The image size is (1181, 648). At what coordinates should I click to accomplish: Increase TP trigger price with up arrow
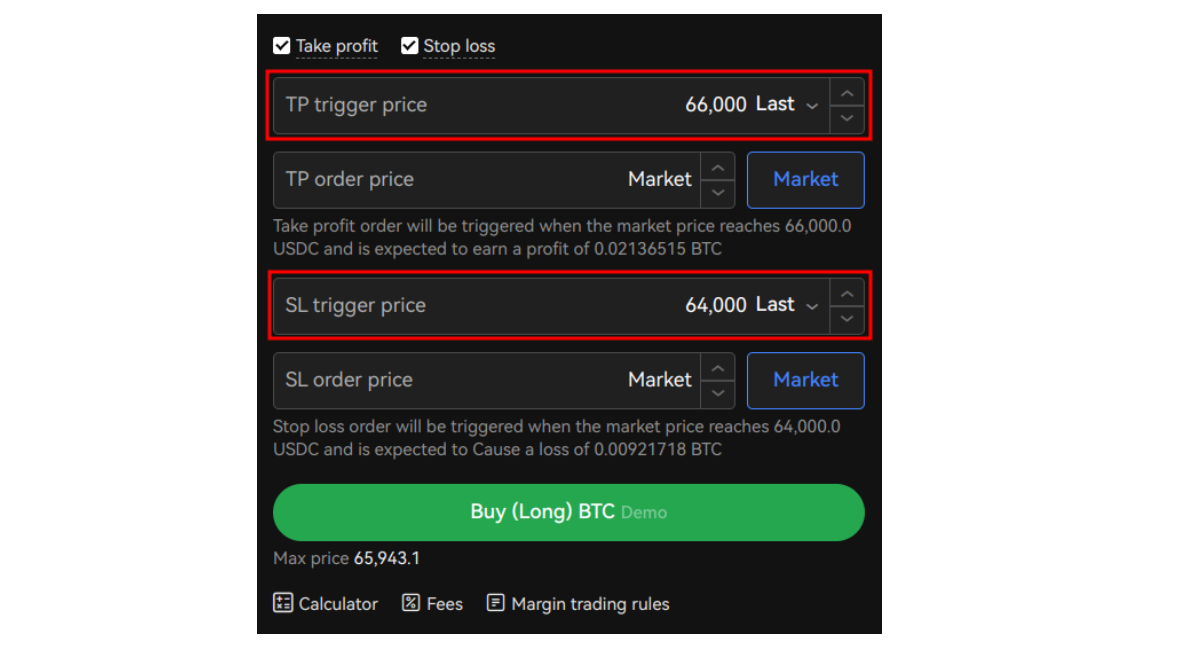(847, 92)
